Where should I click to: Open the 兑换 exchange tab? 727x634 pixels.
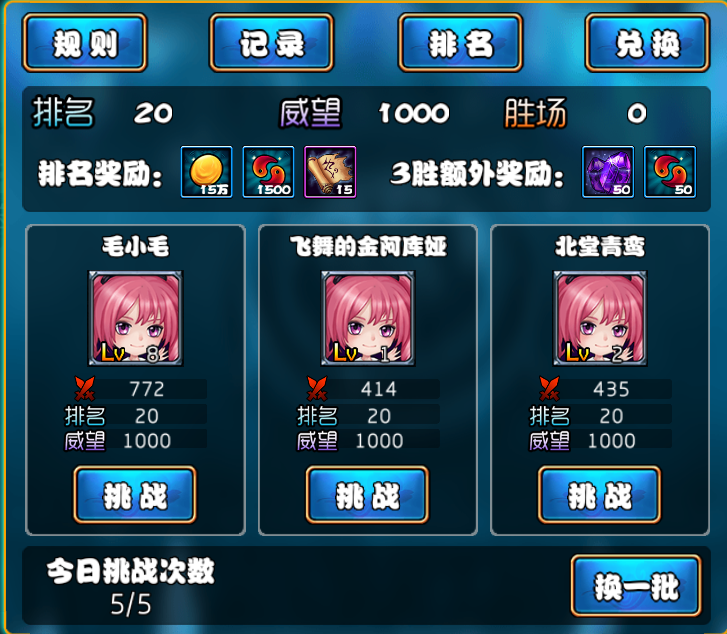(x=647, y=43)
